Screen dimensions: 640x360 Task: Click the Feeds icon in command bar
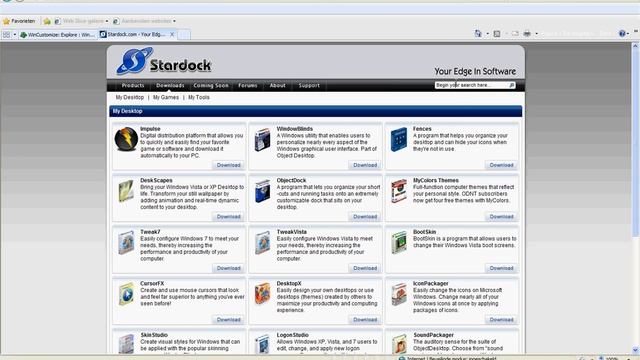[497, 34]
